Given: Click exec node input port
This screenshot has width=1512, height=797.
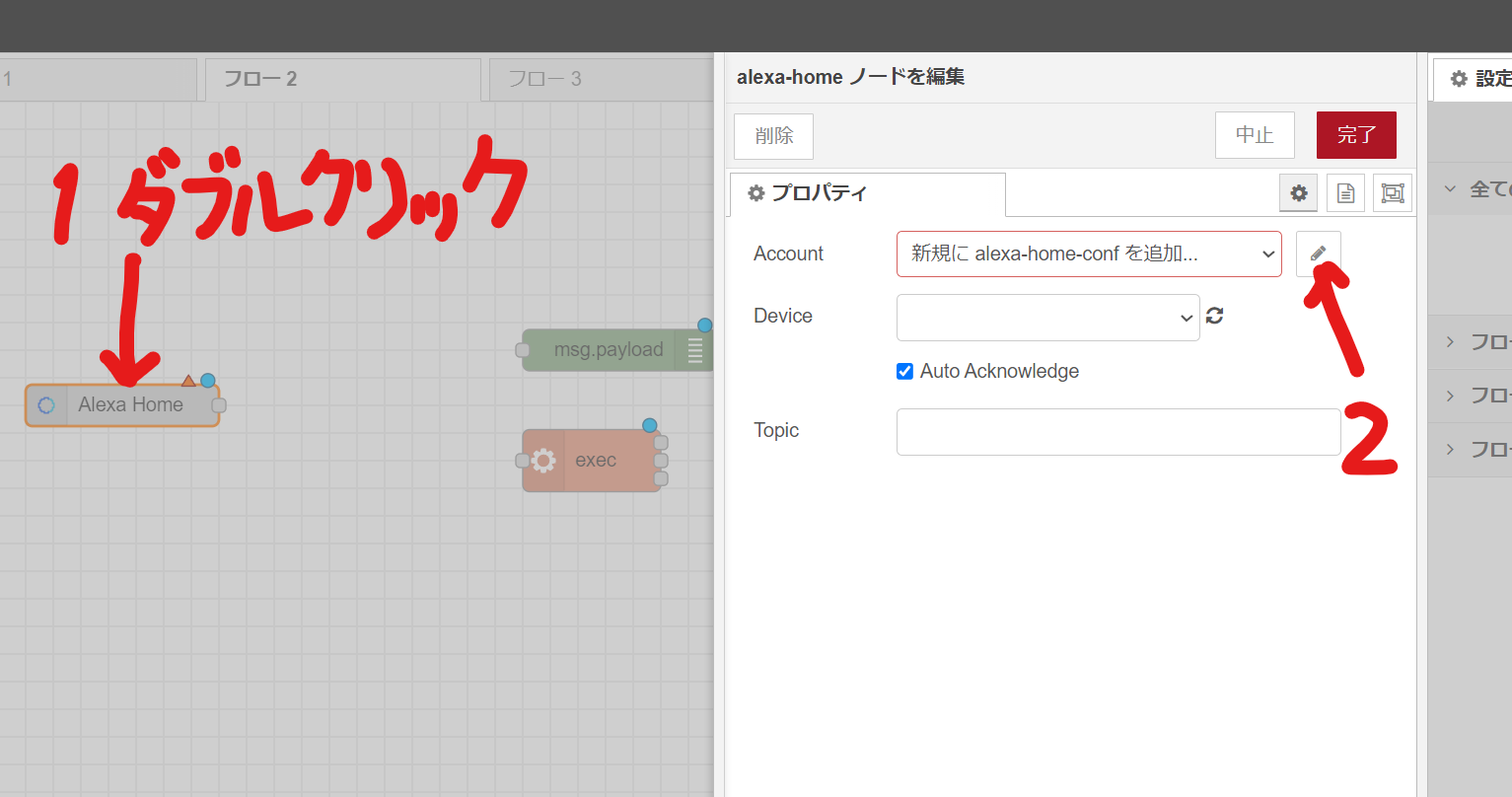Looking at the screenshot, I should (x=523, y=461).
